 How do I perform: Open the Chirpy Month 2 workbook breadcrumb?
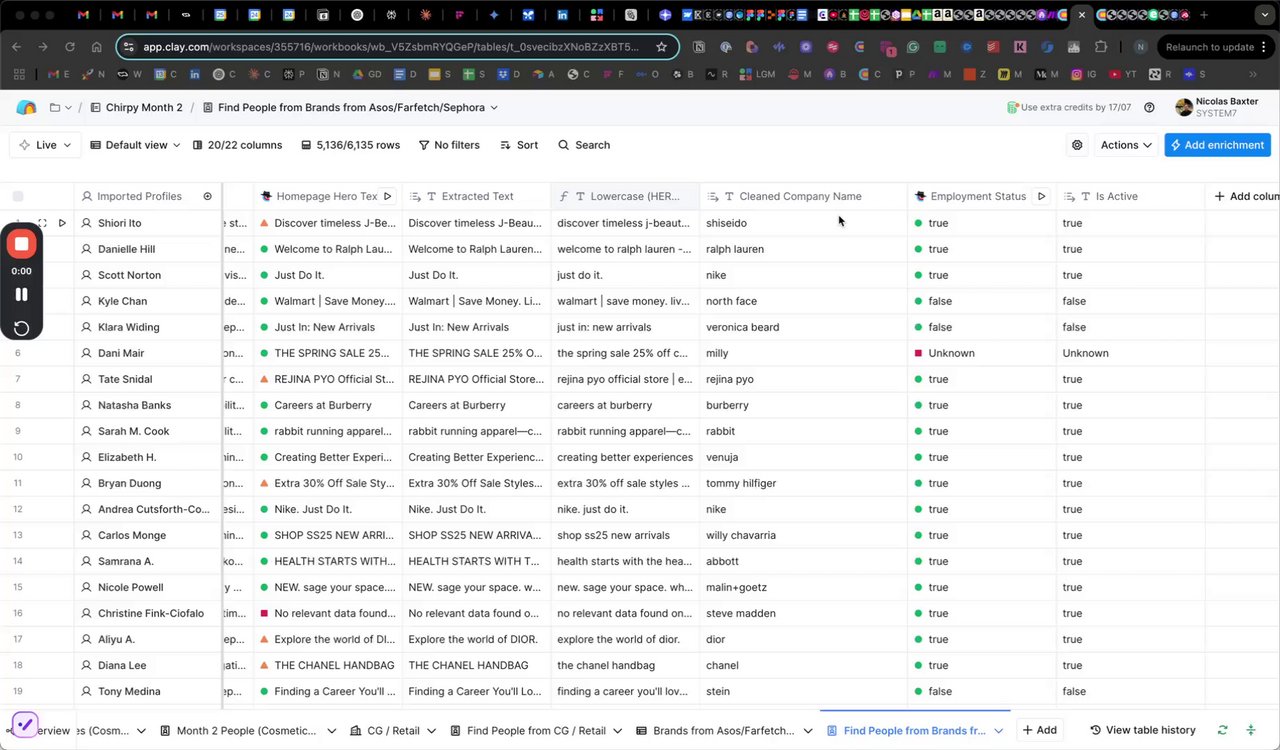[136, 108]
